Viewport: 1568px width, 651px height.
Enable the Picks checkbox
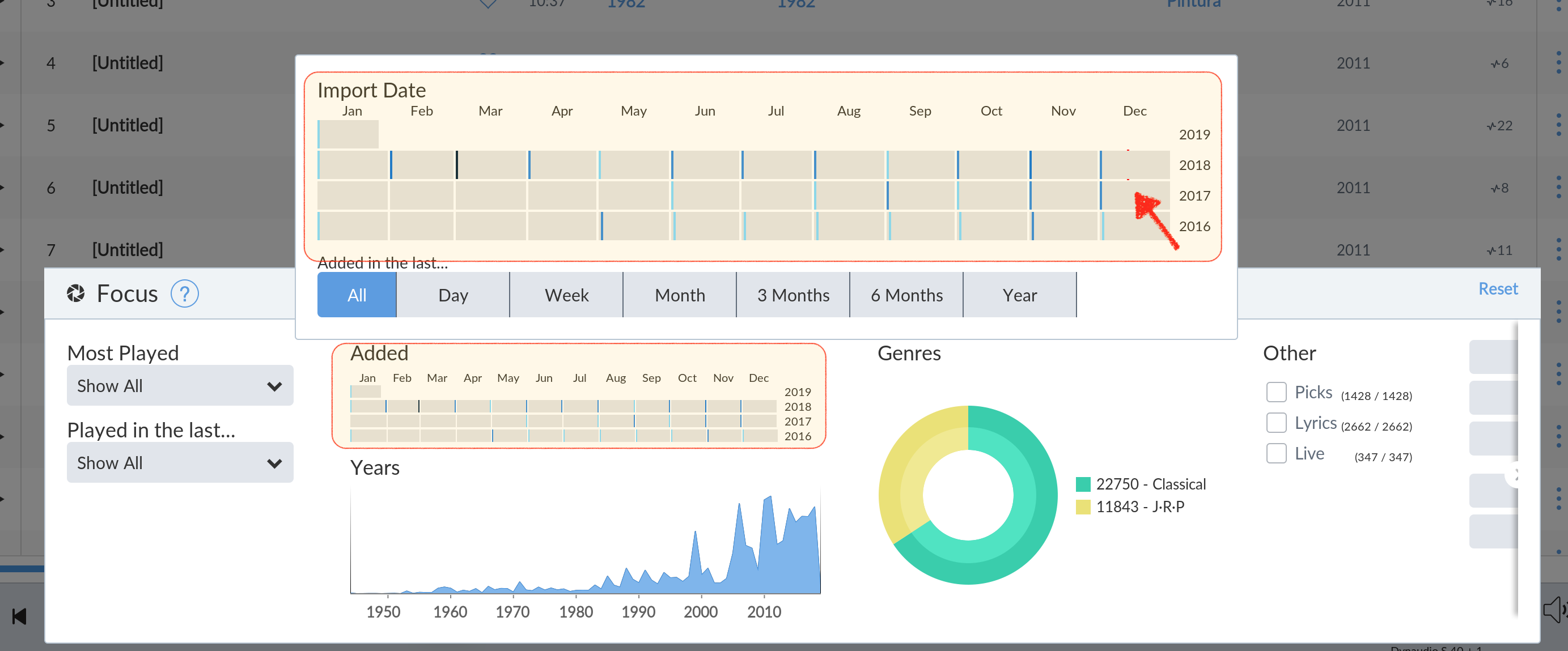(x=1276, y=392)
